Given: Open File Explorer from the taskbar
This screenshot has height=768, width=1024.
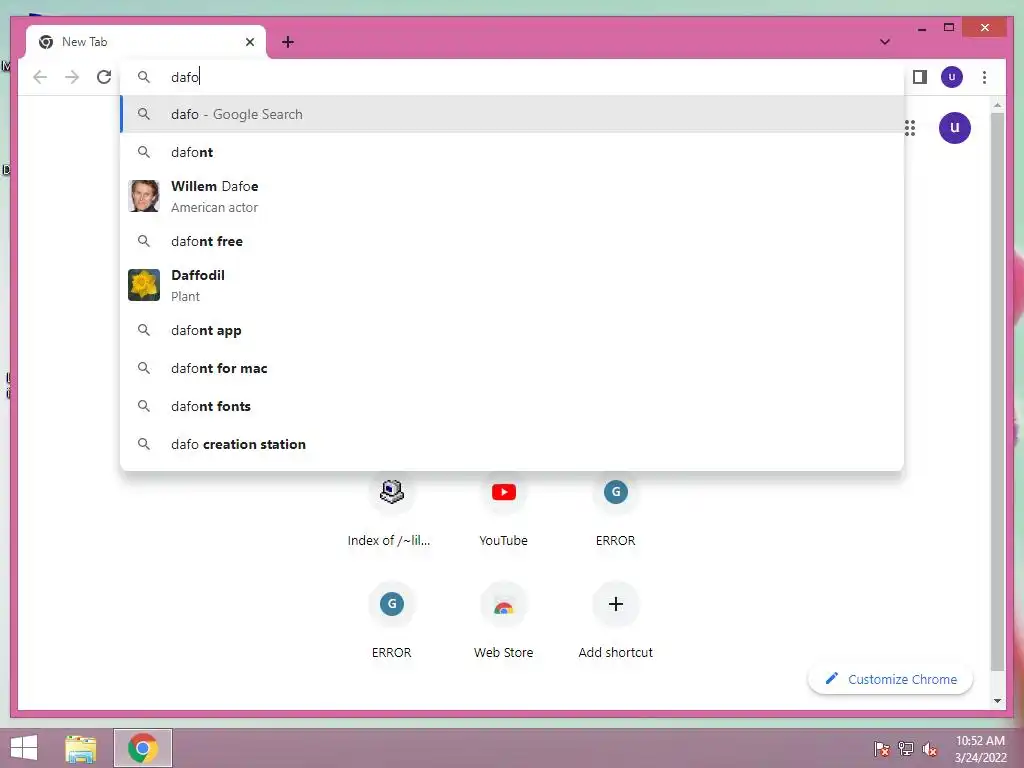Looking at the screenshot, I should point(80,748).
